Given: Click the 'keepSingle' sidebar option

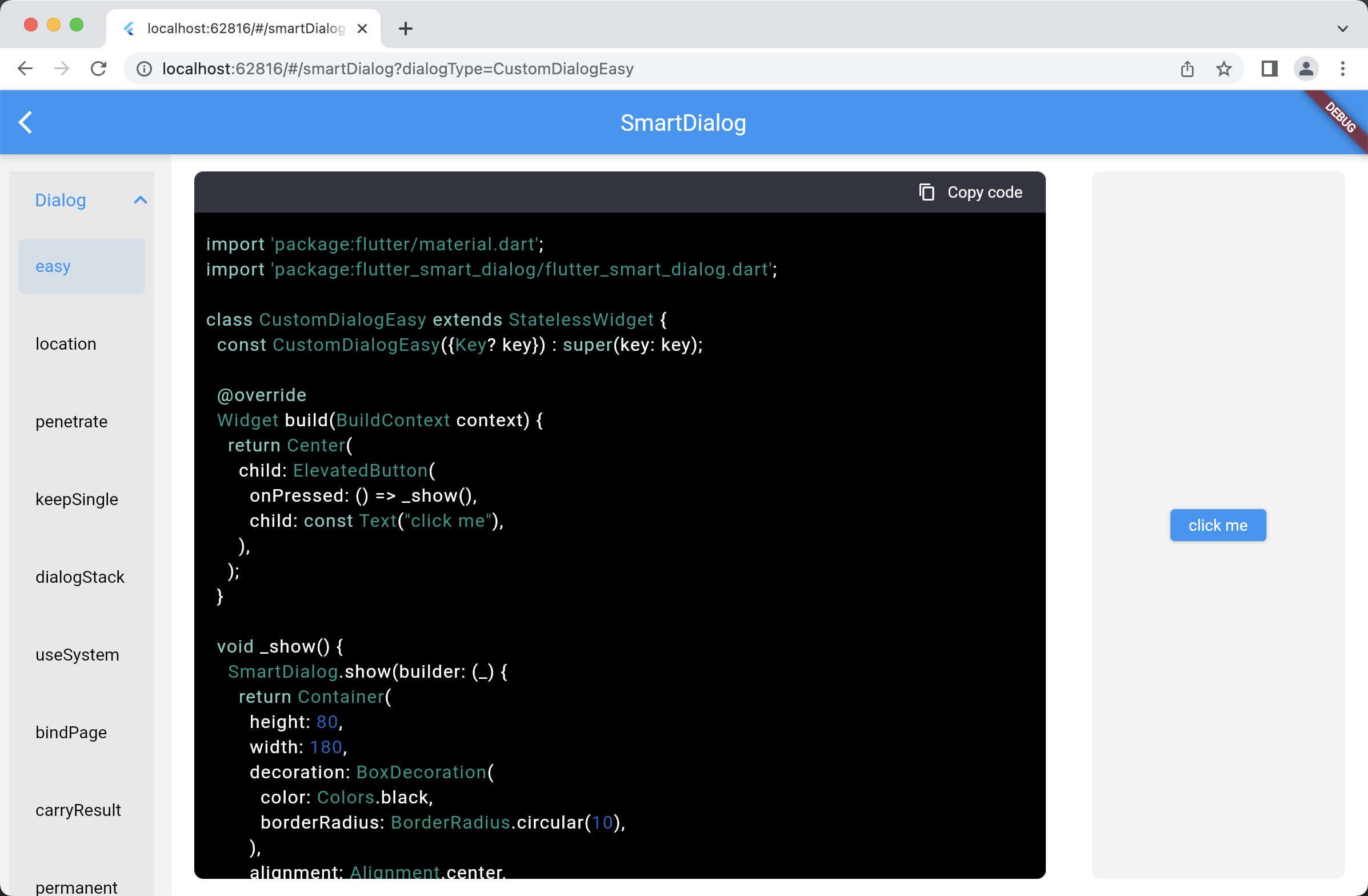Looking at the screenshot, I should click(x=77, y=499).
